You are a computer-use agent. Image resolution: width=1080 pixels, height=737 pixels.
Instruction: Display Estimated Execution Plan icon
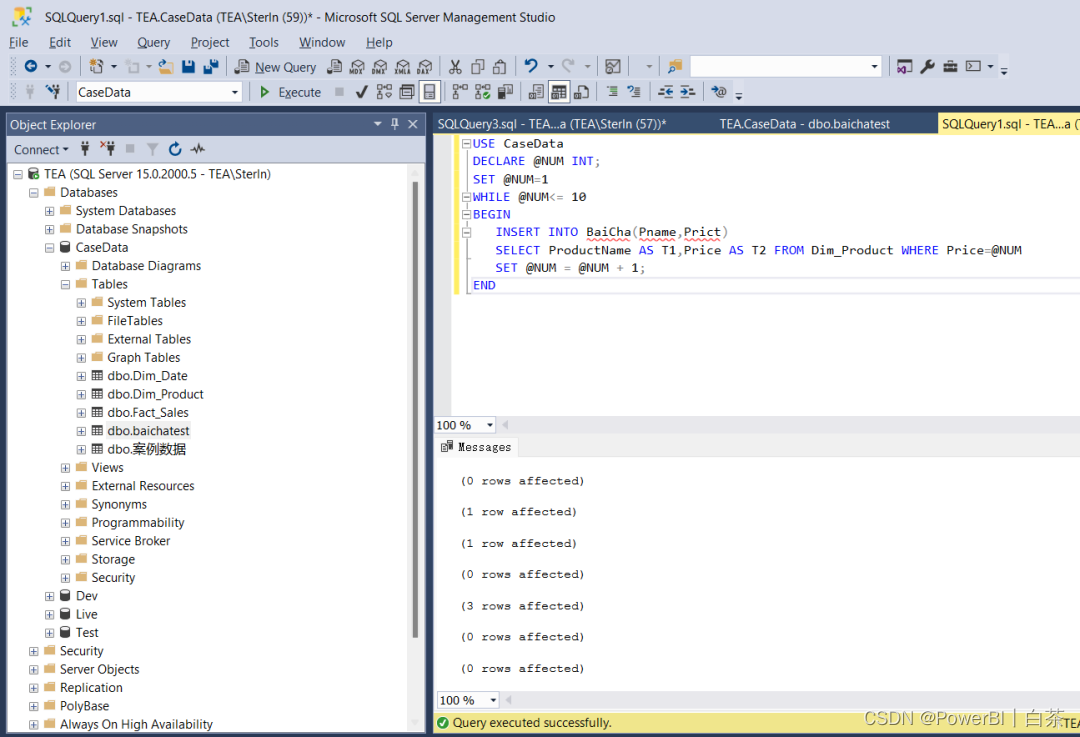[x=384, y=92]
